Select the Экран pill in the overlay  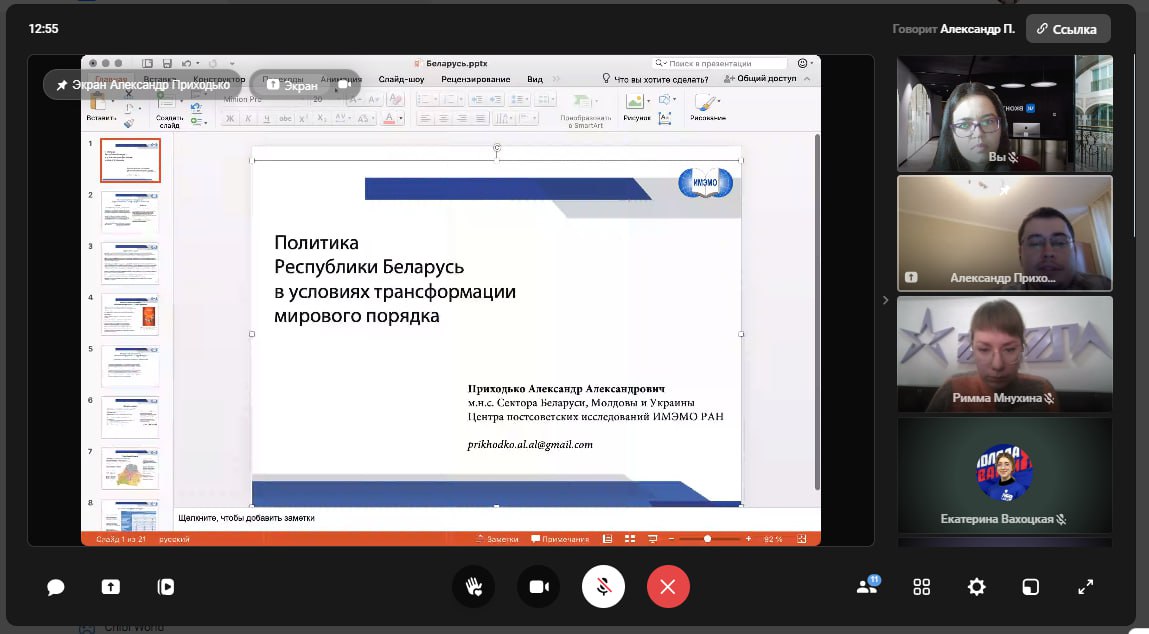292,85
